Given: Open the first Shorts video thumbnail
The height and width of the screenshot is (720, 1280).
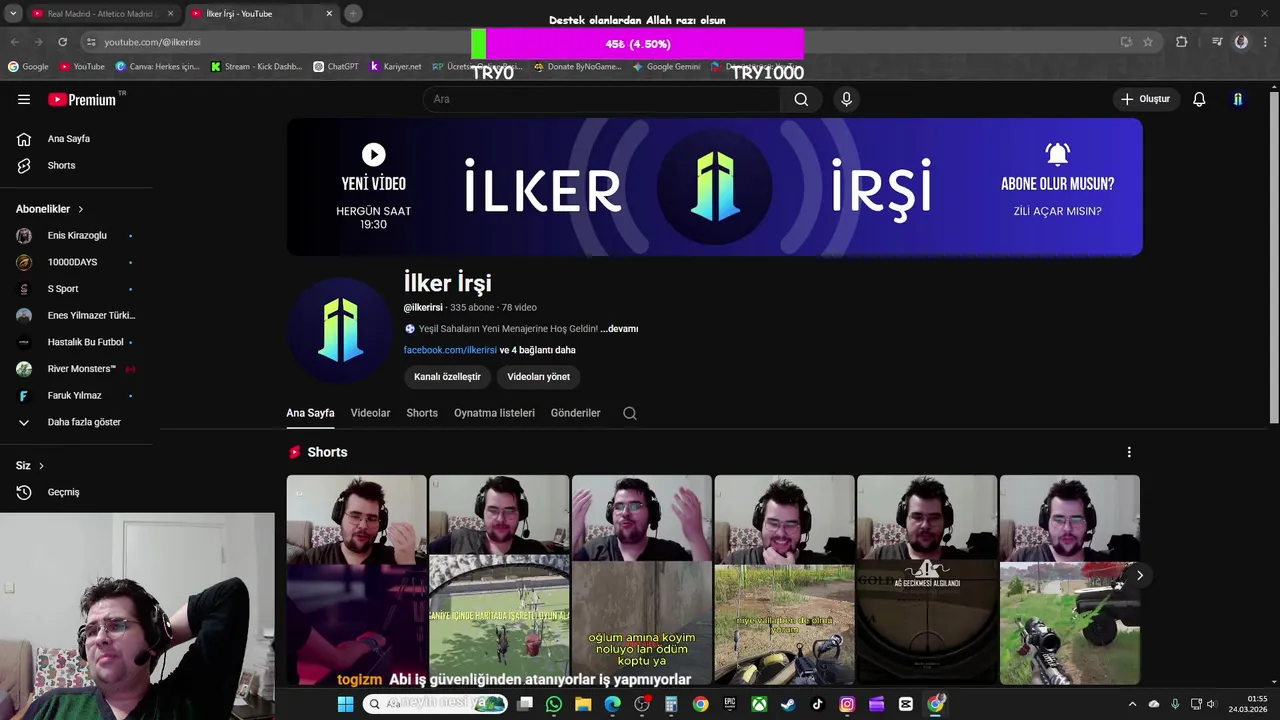Looking at the screenshot, I should point(356,580).
